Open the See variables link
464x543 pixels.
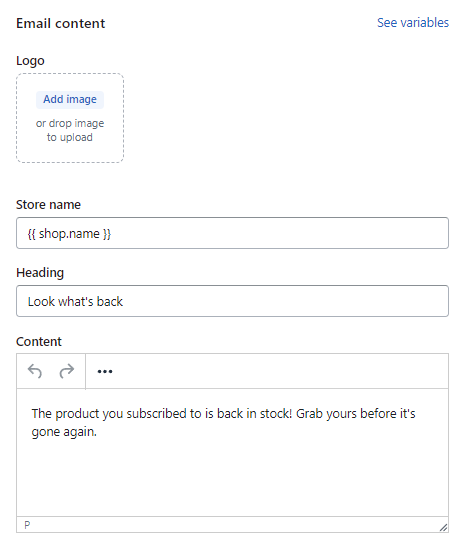click(x=413, y=23)
